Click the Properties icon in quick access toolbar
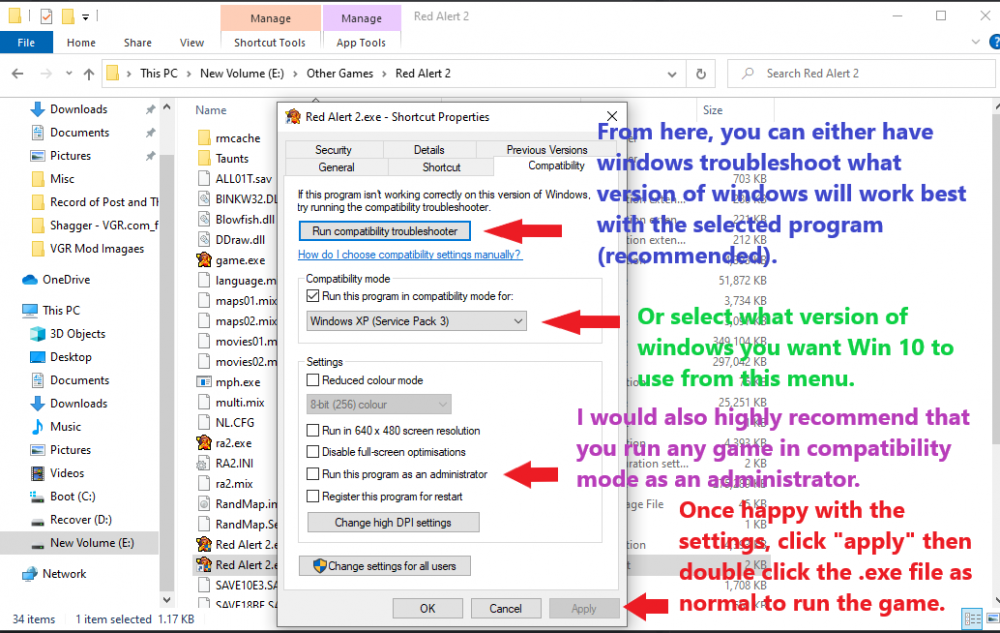Image resolution: width=1000 pixels, height=633 pixels. coord(47,16)
